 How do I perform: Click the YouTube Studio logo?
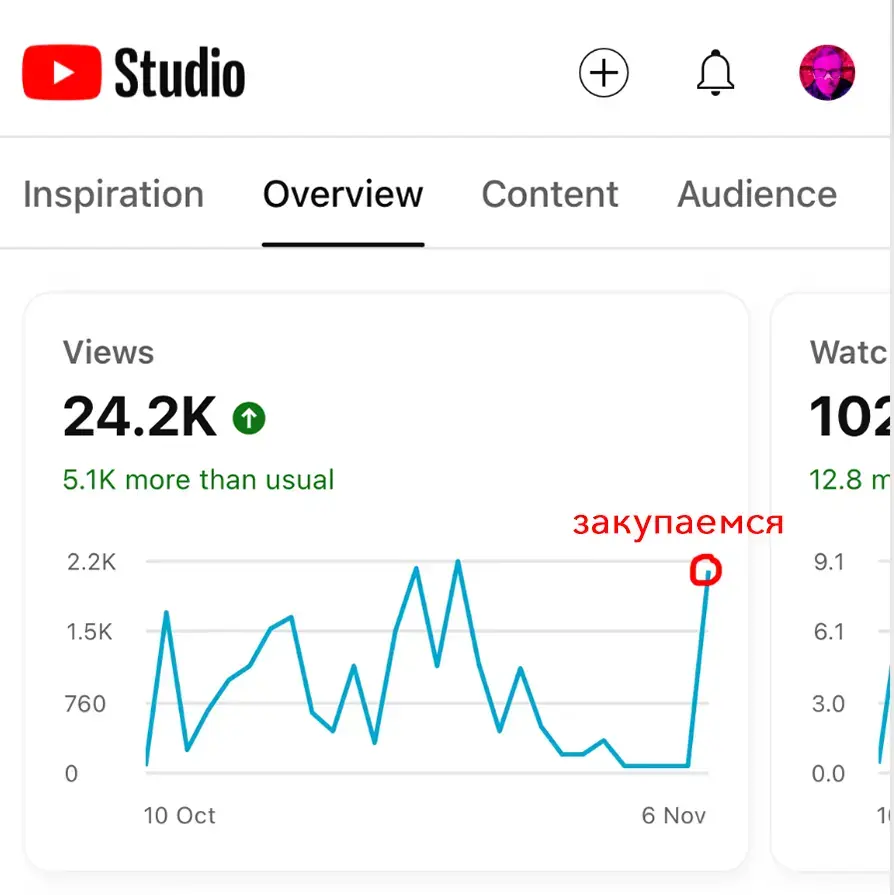(134, 72)
